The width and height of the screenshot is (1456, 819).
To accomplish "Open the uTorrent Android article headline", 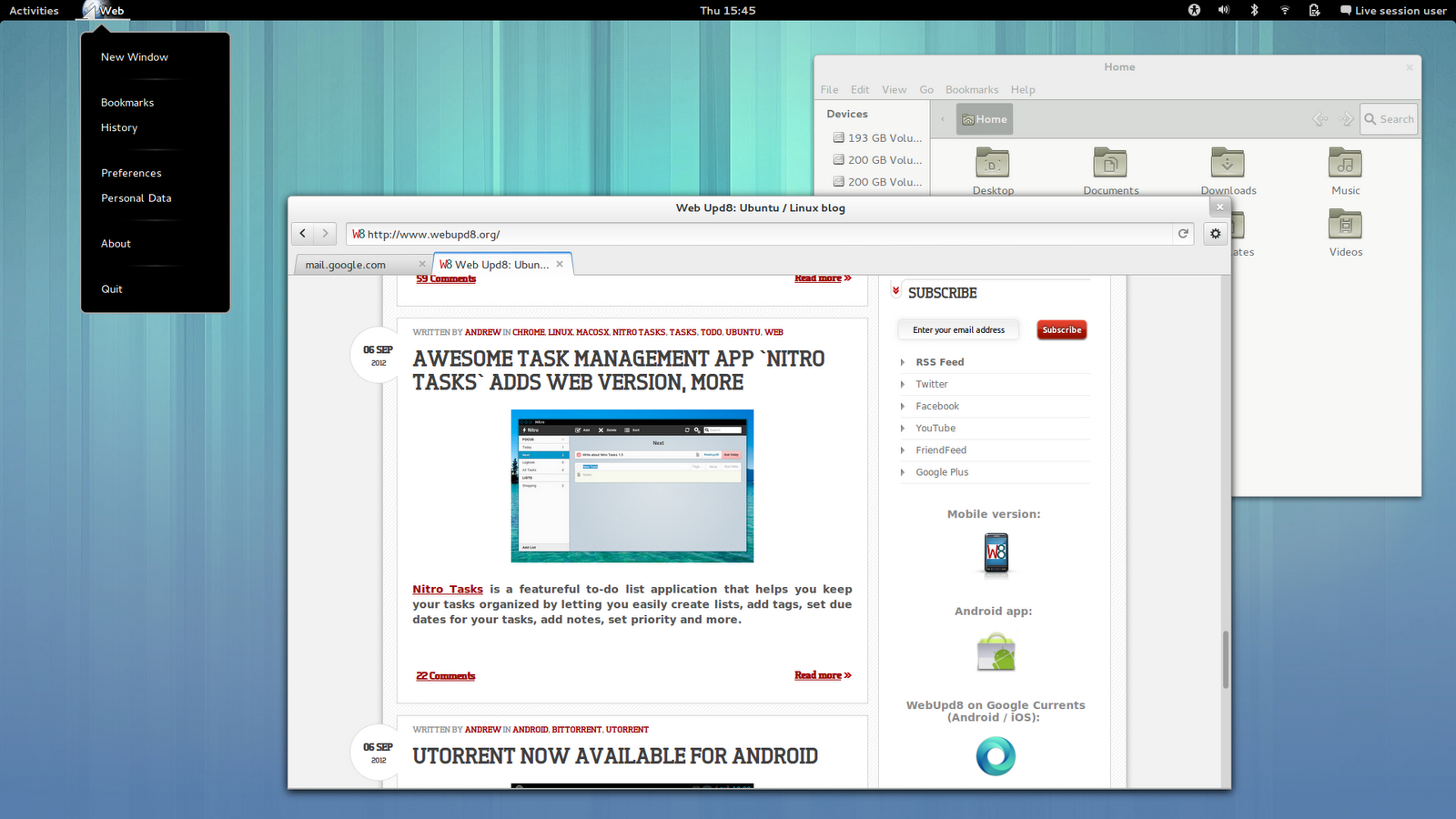I will (x=615, y=756).
